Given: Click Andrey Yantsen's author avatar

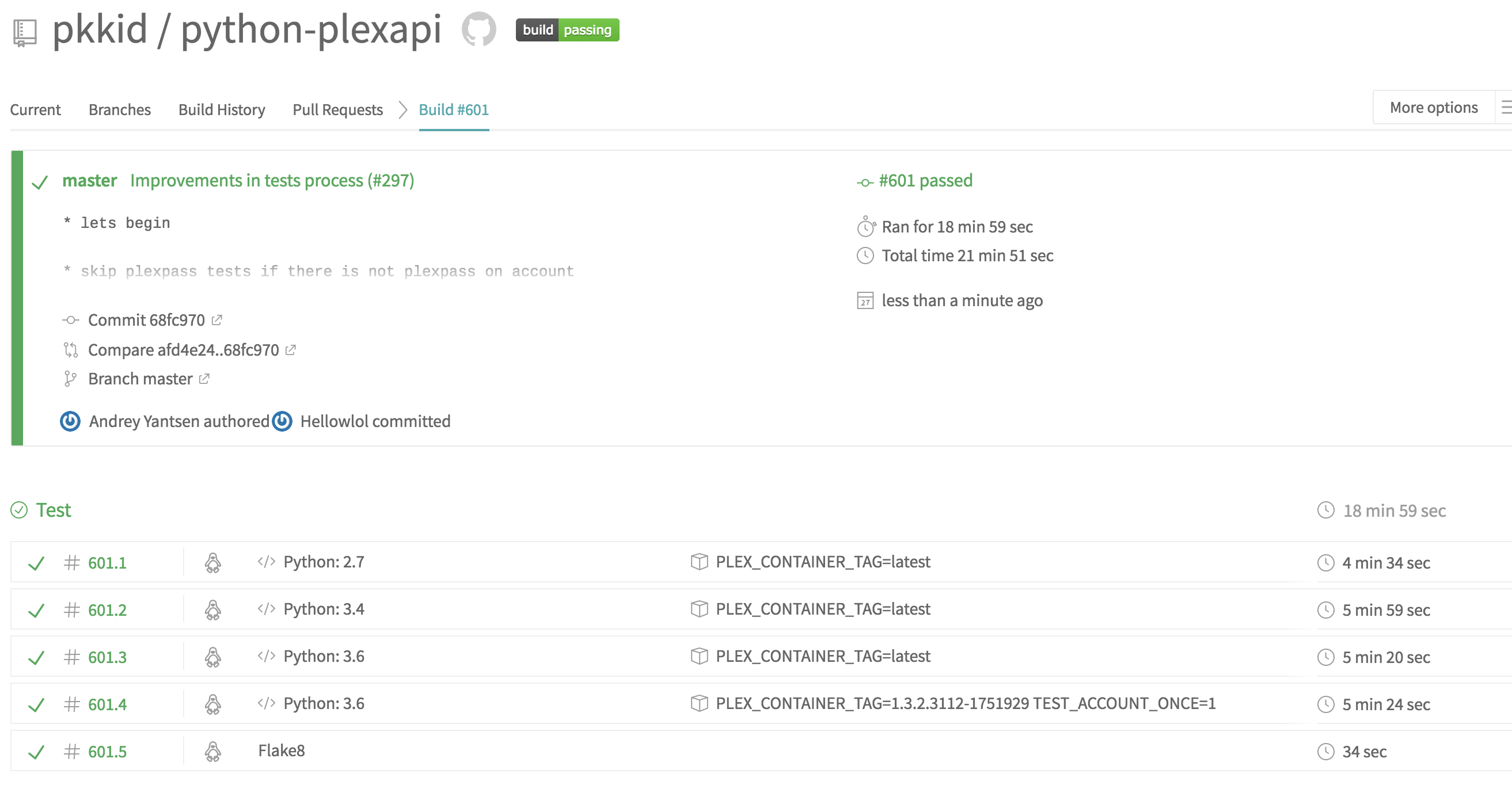Looking at the screenshot, I should [70, 421].
